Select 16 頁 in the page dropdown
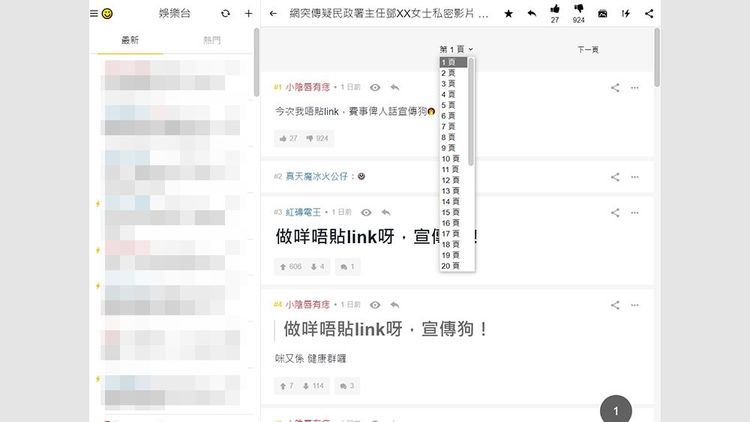 [x=453, y=222]
